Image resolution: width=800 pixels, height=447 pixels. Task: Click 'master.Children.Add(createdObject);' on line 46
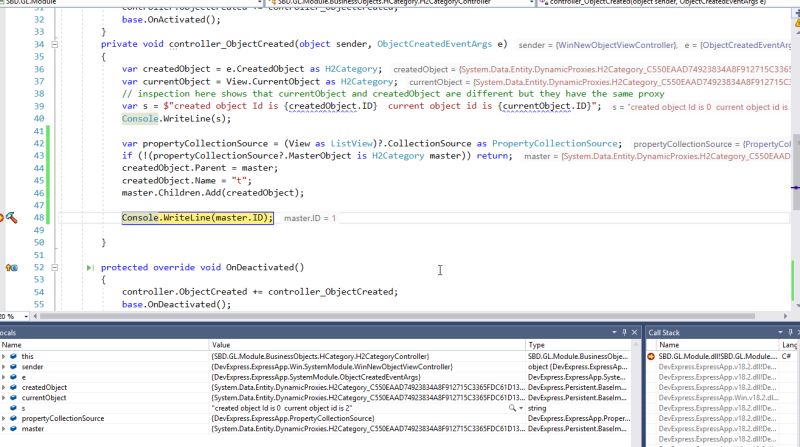[x=213, y=193]
